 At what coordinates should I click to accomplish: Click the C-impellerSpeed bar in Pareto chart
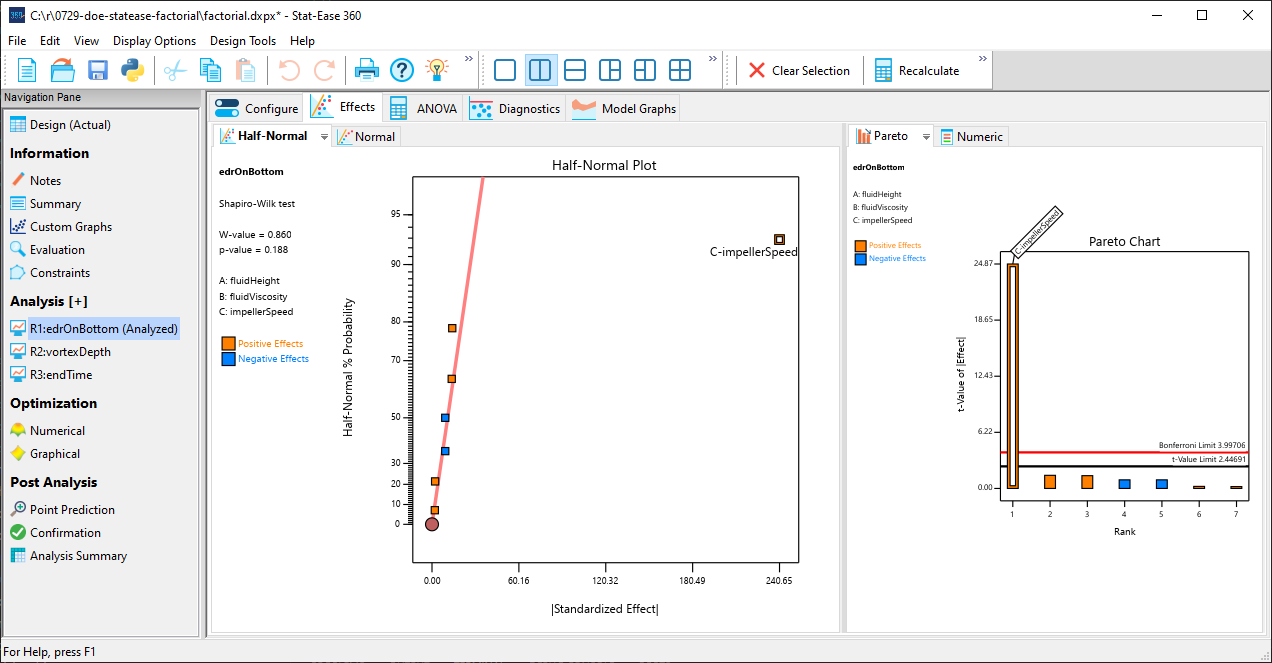[x=1013, y=376]
